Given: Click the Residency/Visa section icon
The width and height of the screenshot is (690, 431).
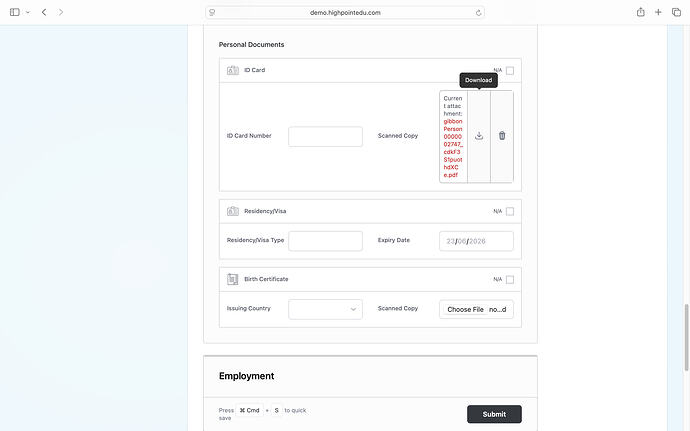Looking at the screenshot, I should coord(233,211).
